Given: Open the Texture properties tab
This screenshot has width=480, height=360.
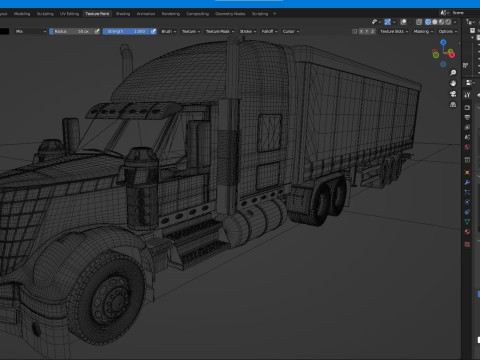Looking at the screenshot, I should click(x=467, y=244).
